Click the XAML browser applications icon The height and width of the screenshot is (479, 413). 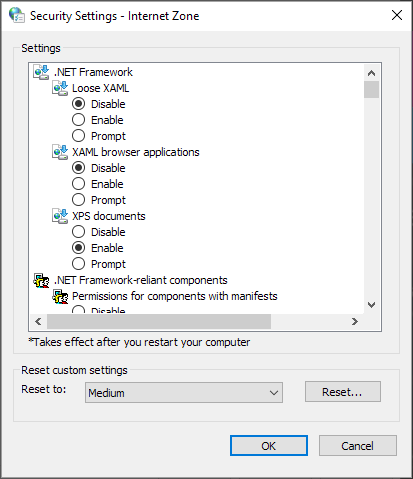[60, 152]
